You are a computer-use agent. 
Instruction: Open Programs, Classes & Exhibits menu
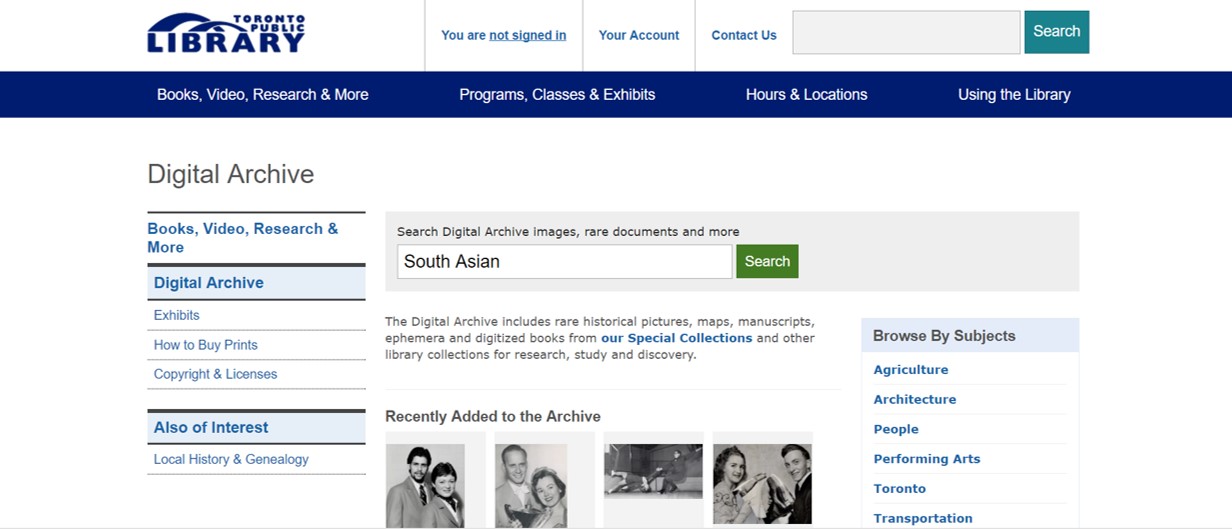pos(557,95)
